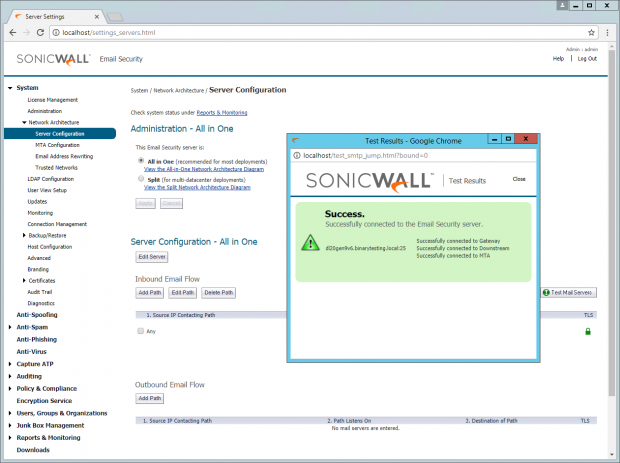Expand the Anti-Spam section
The width and height of the screenshot is (620, 463).
click(x=10, y=327)
